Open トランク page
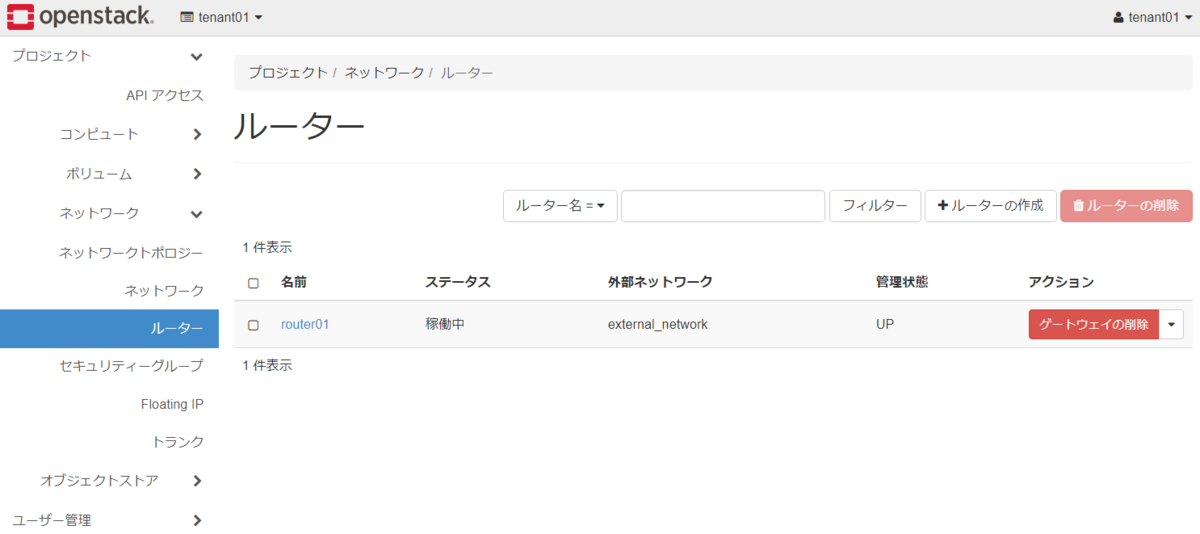1200x534 pixels. pos(177,442)
